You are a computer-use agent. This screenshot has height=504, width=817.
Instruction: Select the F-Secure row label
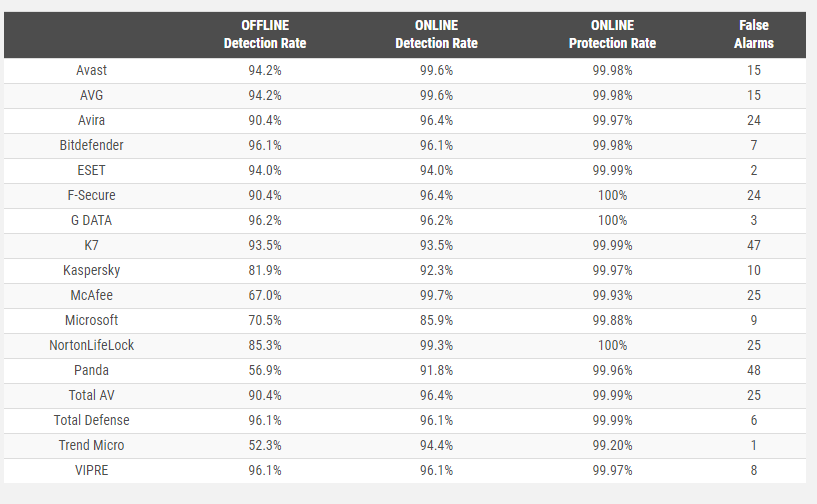point(91,196)
